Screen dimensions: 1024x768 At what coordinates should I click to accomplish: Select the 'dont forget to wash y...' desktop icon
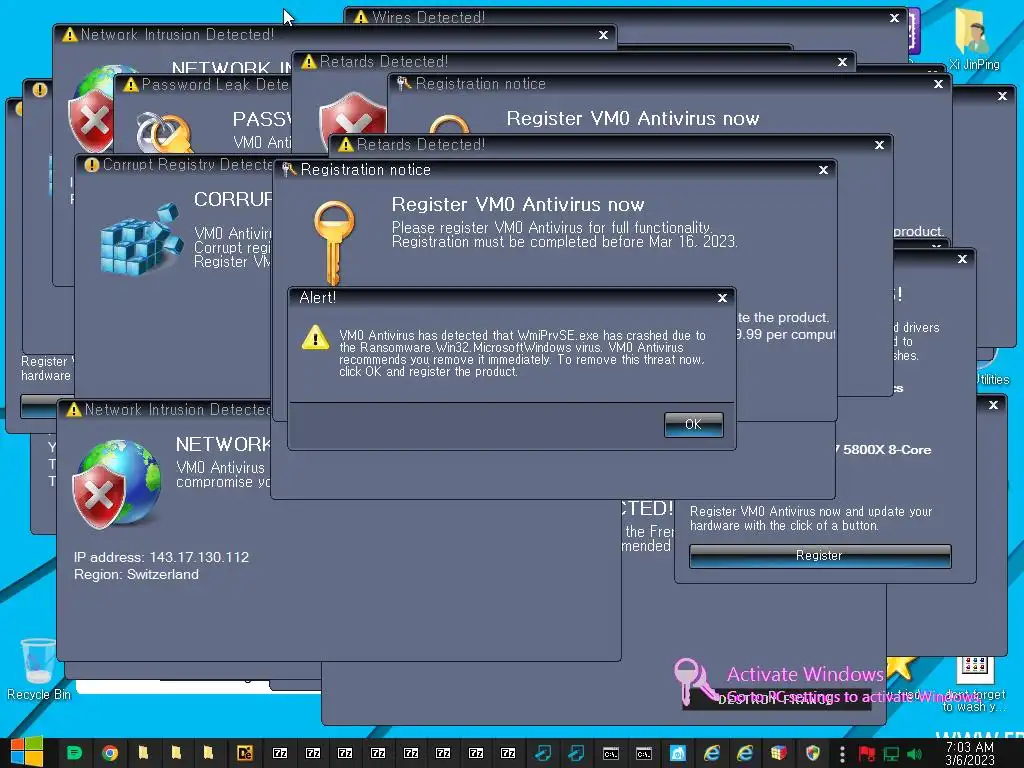pos(975,682)
